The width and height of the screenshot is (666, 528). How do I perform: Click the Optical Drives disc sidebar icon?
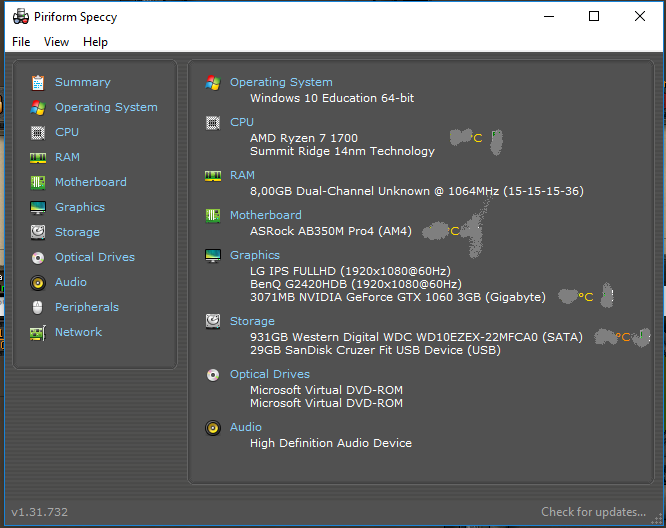[38, 257]
